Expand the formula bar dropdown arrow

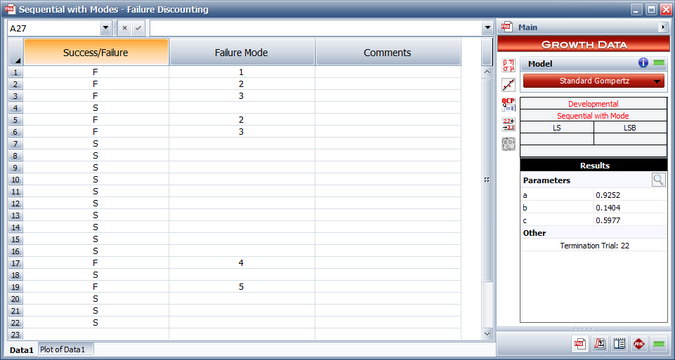tap(487, 28)
